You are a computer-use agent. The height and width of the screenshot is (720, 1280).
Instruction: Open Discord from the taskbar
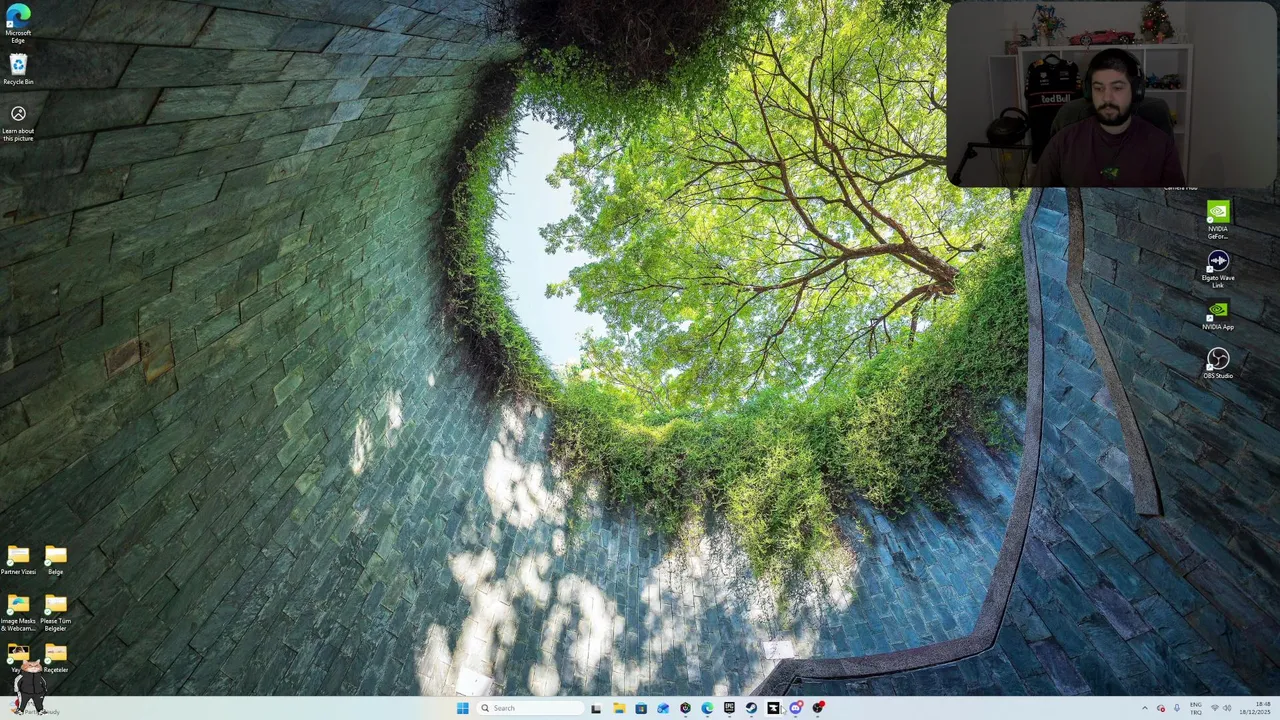click(x=796, y=708)
